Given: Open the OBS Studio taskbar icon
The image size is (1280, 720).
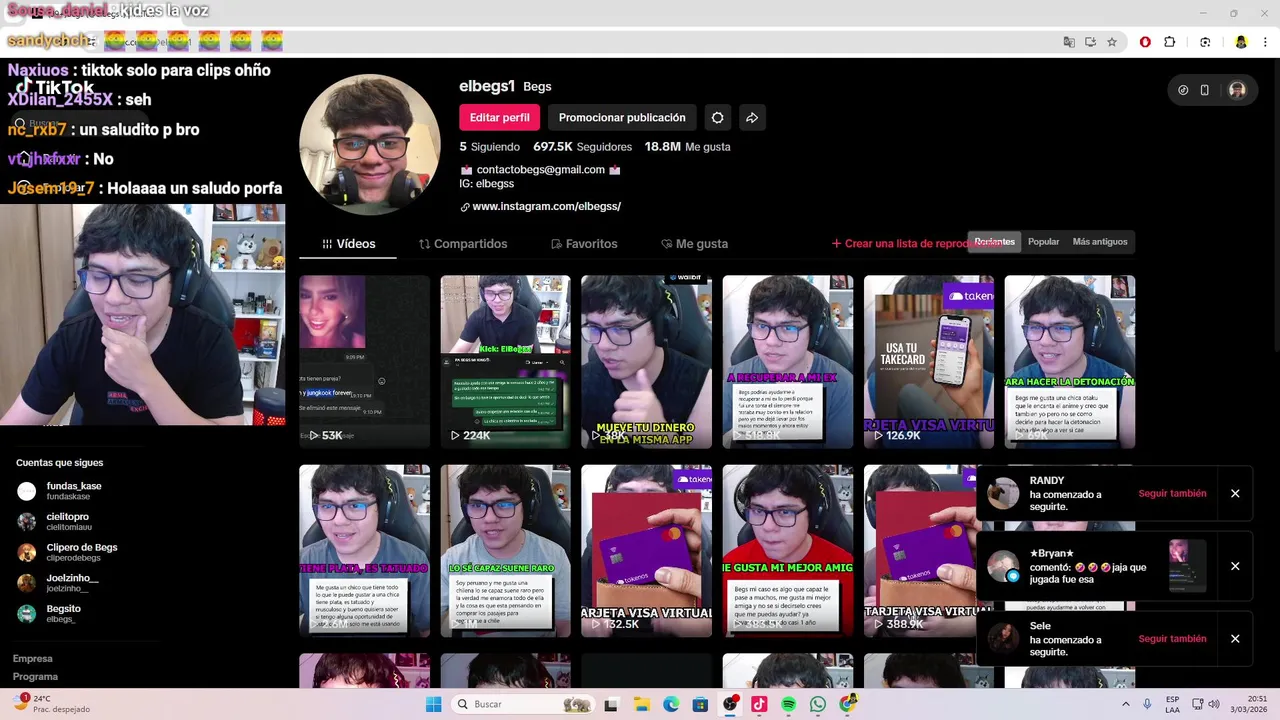Looking at the screenshot, I should (x=730, y=704).
